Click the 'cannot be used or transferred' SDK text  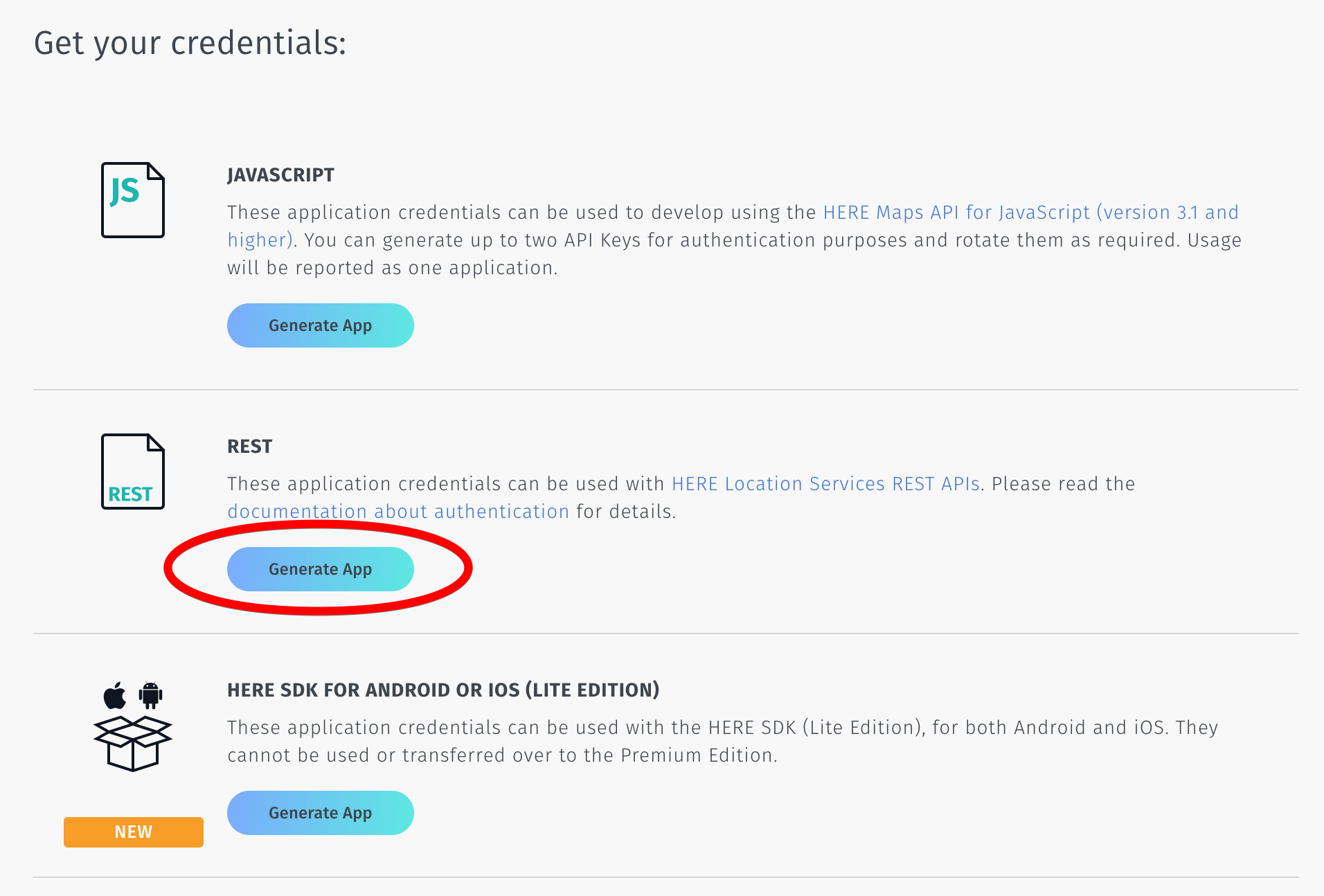(x=502, y=755)
